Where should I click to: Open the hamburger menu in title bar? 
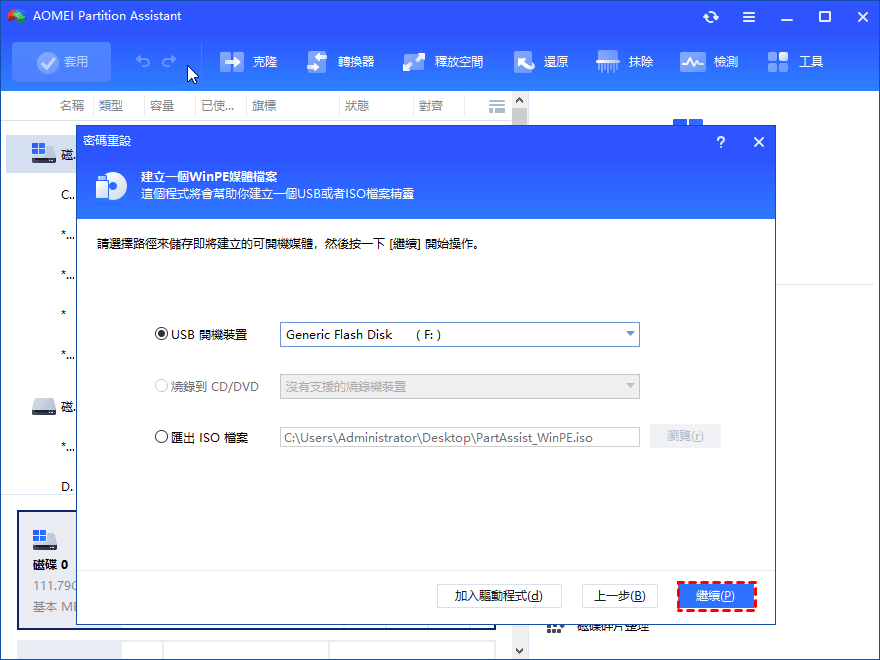749,17
